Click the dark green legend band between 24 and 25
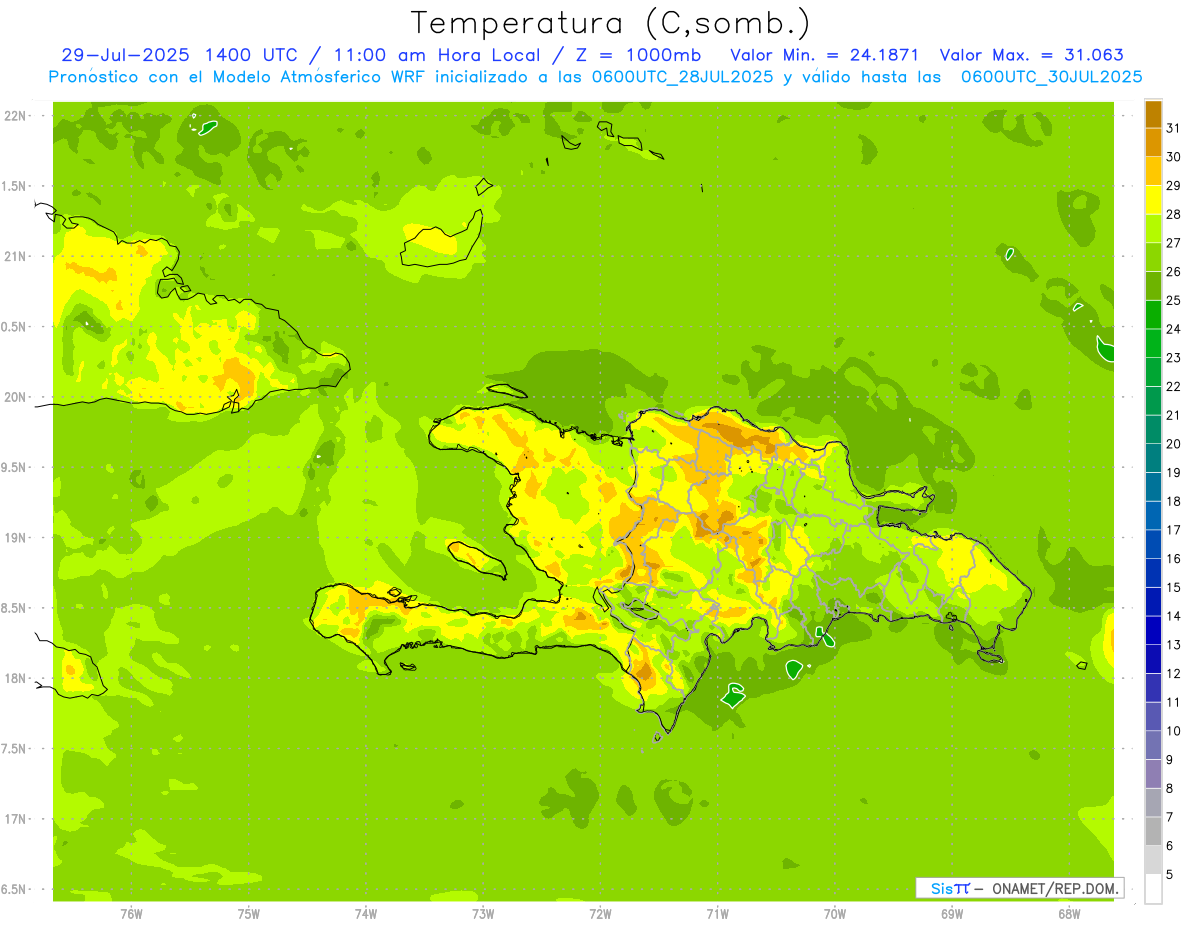Screen dimensions: 1200x927 tap(1153, 314)
